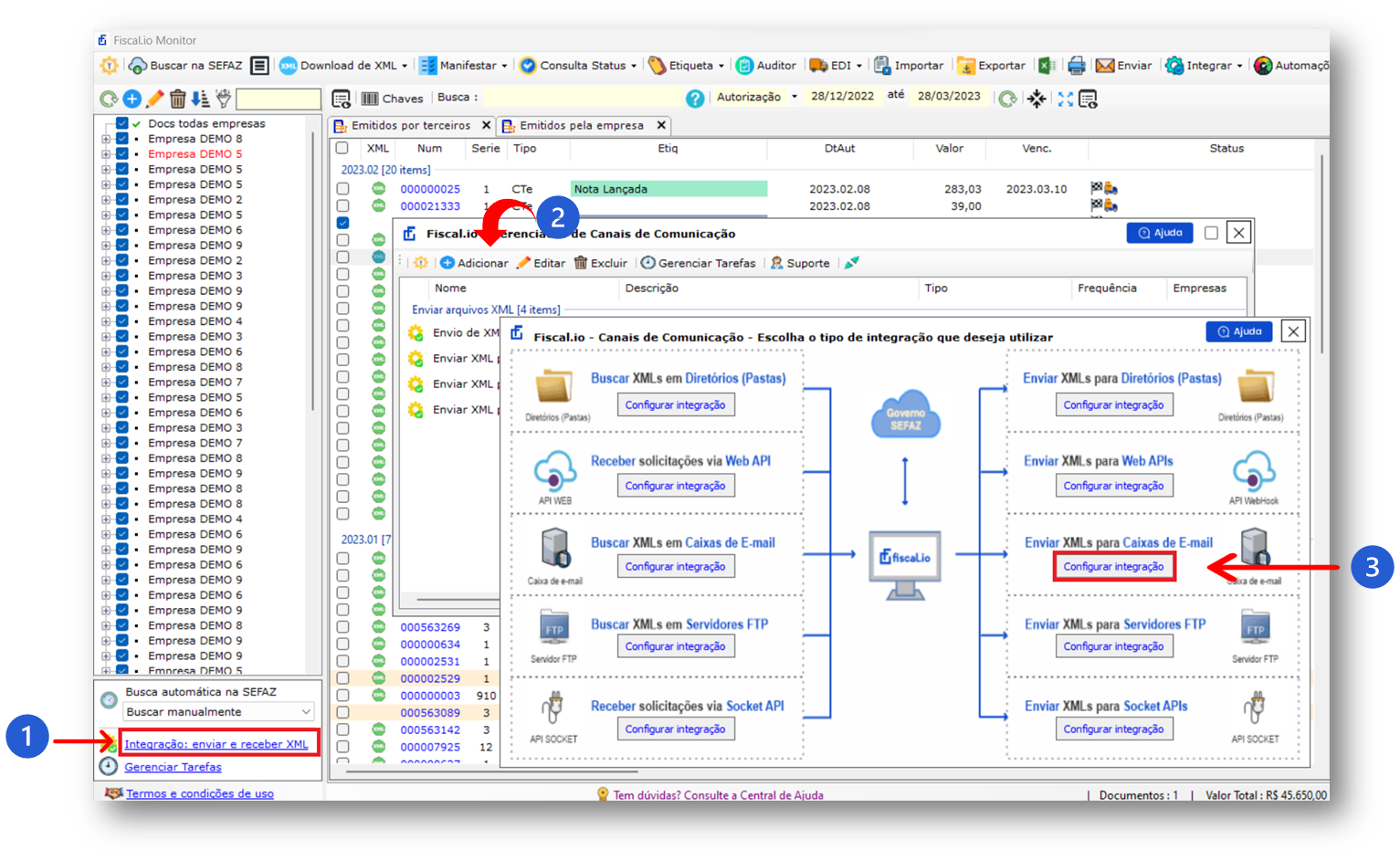Click the printer icon in main toolbar
This screenshot has height=860, width=1400.
[1077, 66]
